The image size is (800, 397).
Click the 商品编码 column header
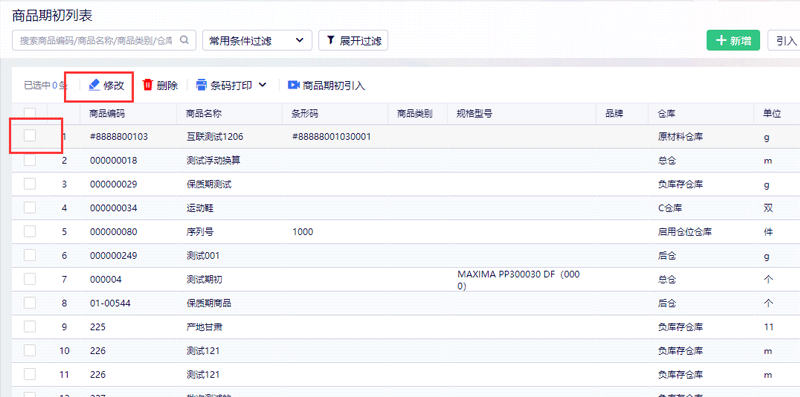click(107, 113)
